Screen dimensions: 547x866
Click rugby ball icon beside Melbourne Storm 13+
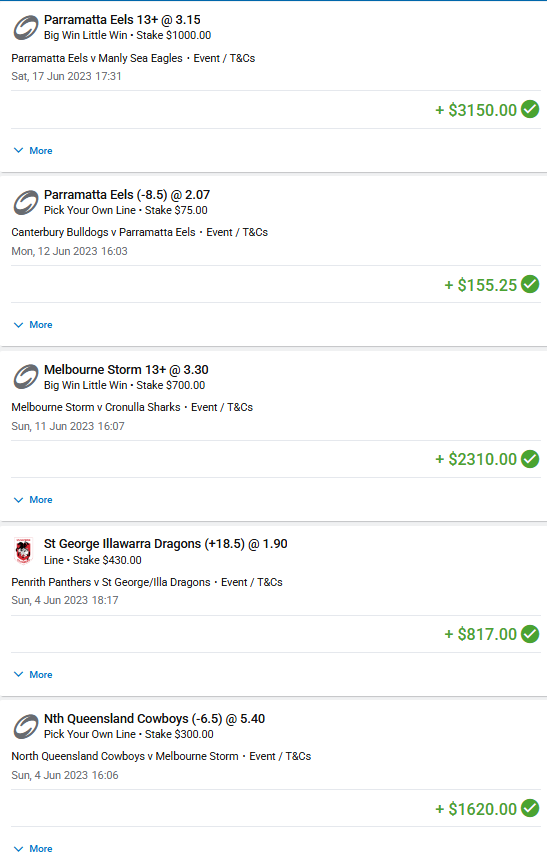(25, 377)
